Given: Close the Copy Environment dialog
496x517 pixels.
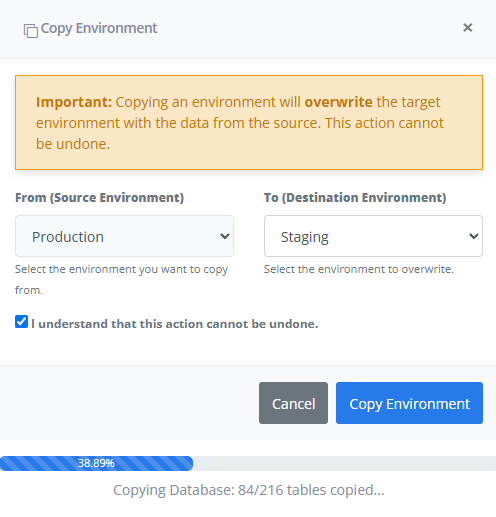Looking at the screenshot, I should (468, 28).
